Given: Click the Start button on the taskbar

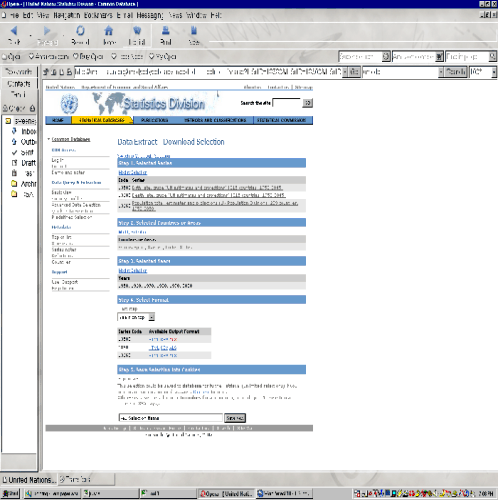Looking at the screenshot, I should 10,493.
